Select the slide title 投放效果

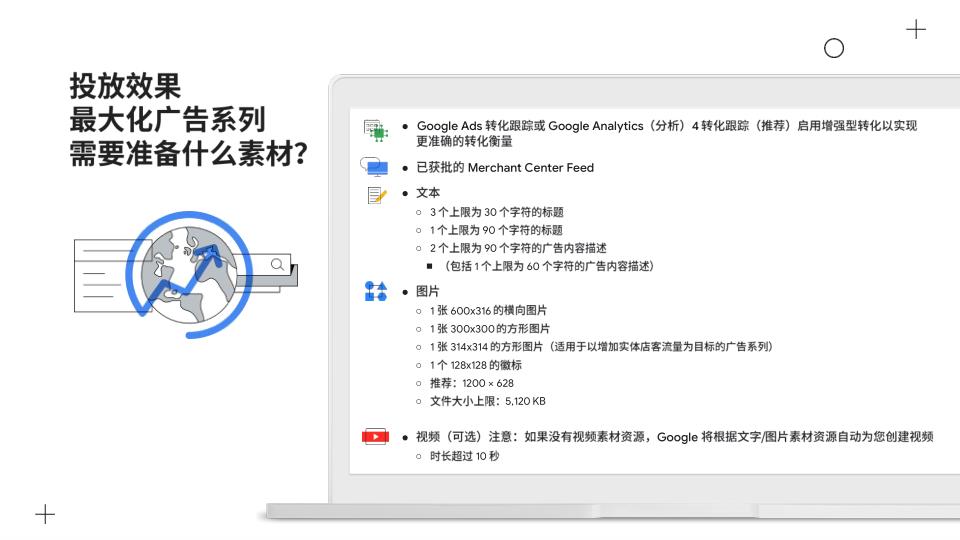click(125, 86)
